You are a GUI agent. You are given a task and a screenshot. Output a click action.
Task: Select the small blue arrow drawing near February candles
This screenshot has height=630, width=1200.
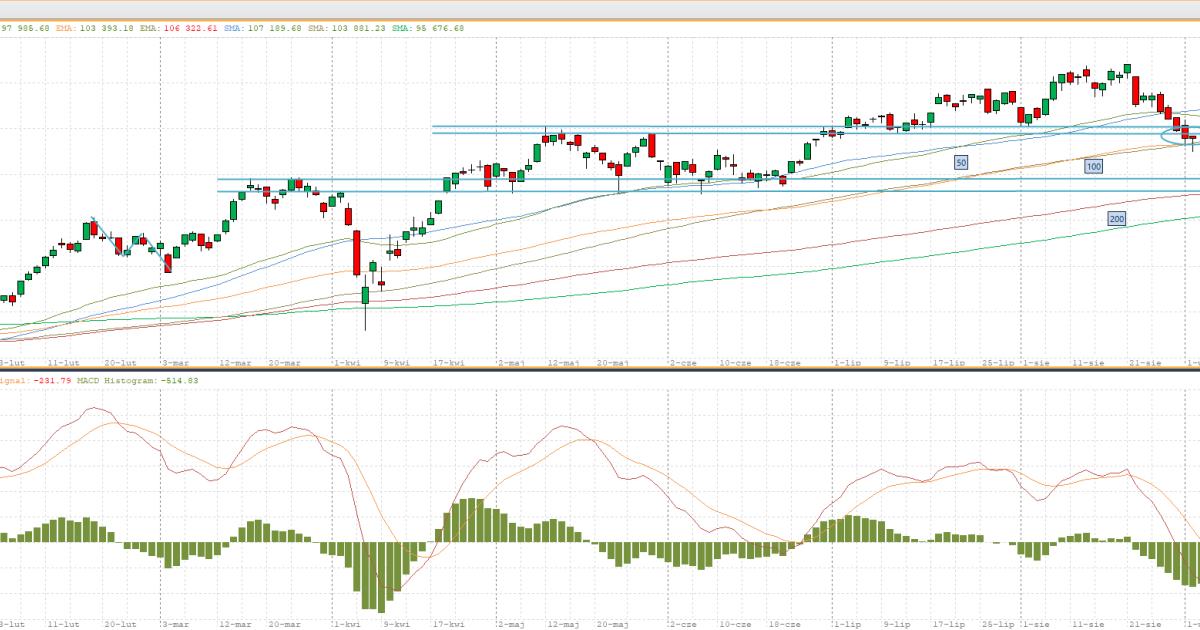point(98,226)
